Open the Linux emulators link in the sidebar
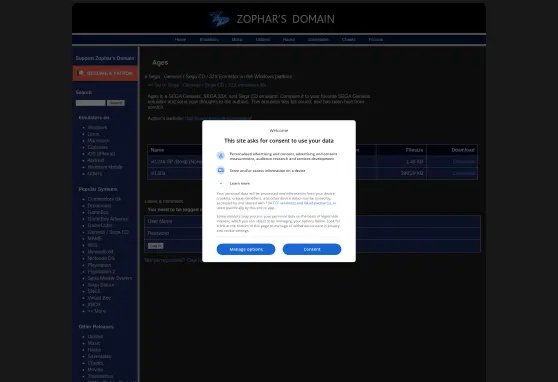This screenshot has height=382, width=558. 94,134
